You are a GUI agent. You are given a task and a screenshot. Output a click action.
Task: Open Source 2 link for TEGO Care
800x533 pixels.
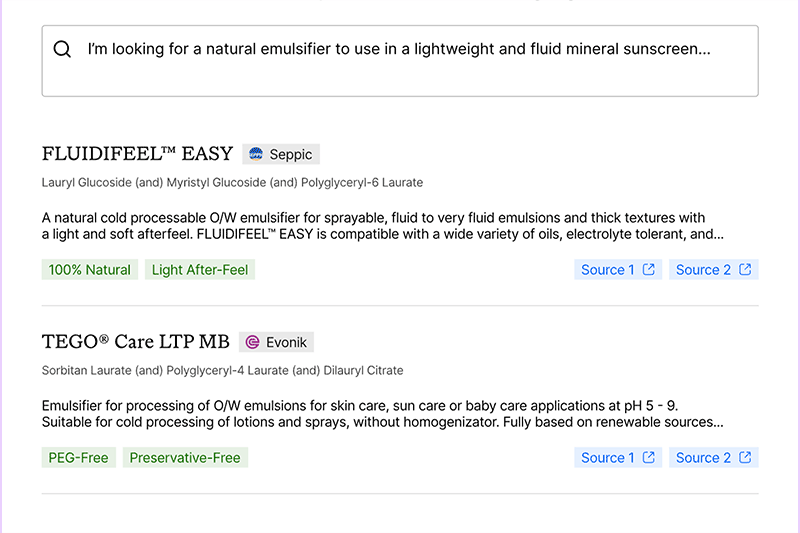tap(714, 458)
